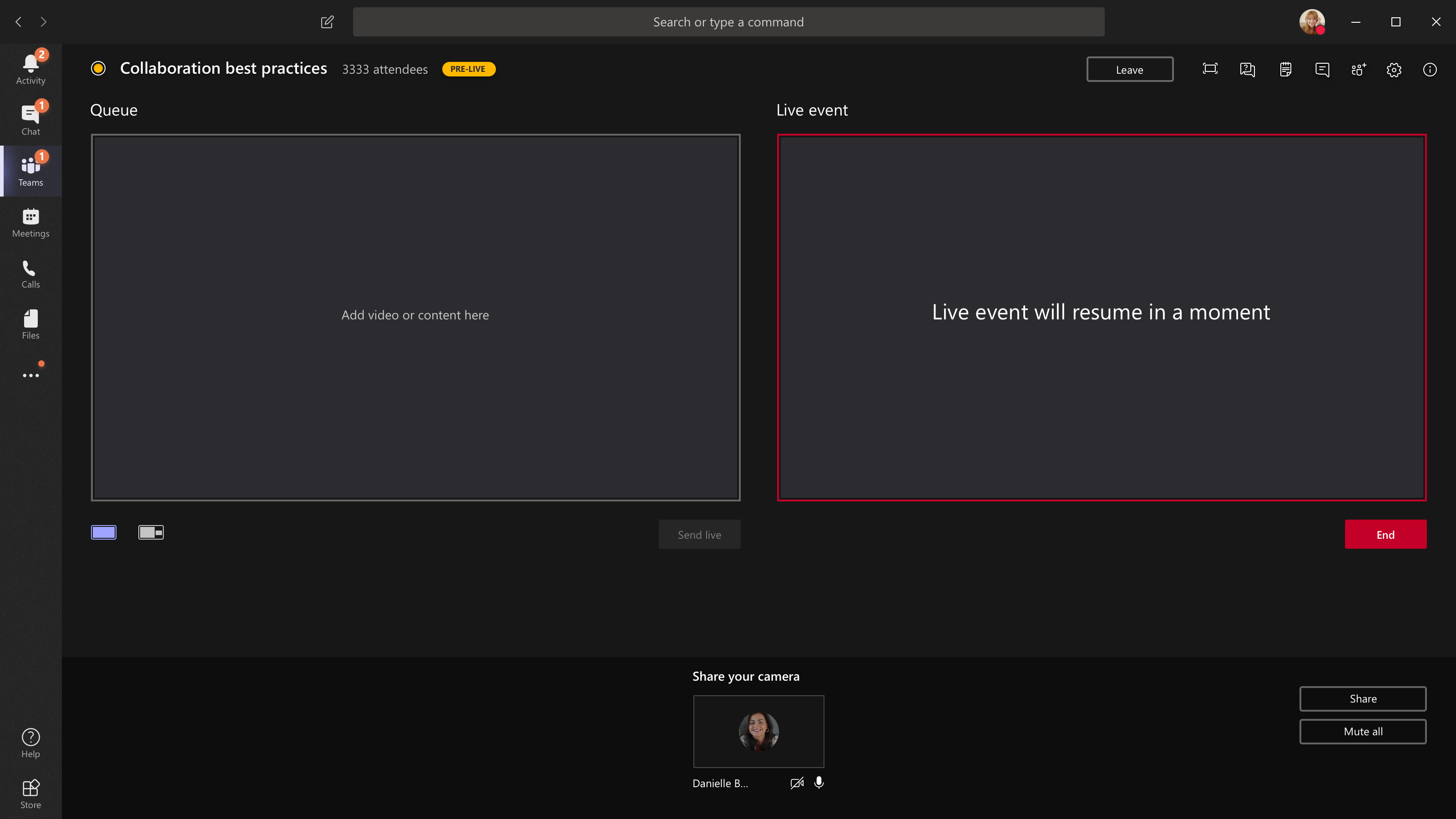Toggle microphone mute for Danielle B.
The image size is (1456, 819).
pyautogui.click(x=819, y=783)
